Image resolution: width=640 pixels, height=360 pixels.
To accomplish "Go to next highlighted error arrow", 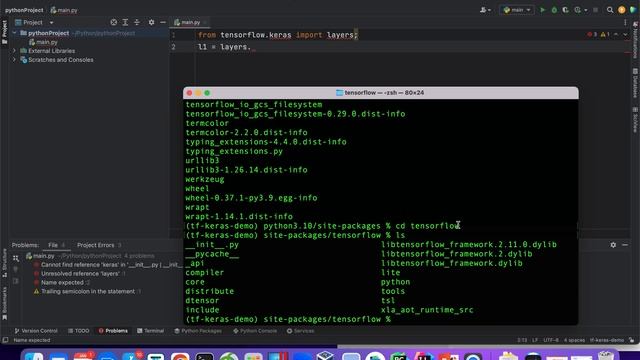I will (x=625, y=35).
